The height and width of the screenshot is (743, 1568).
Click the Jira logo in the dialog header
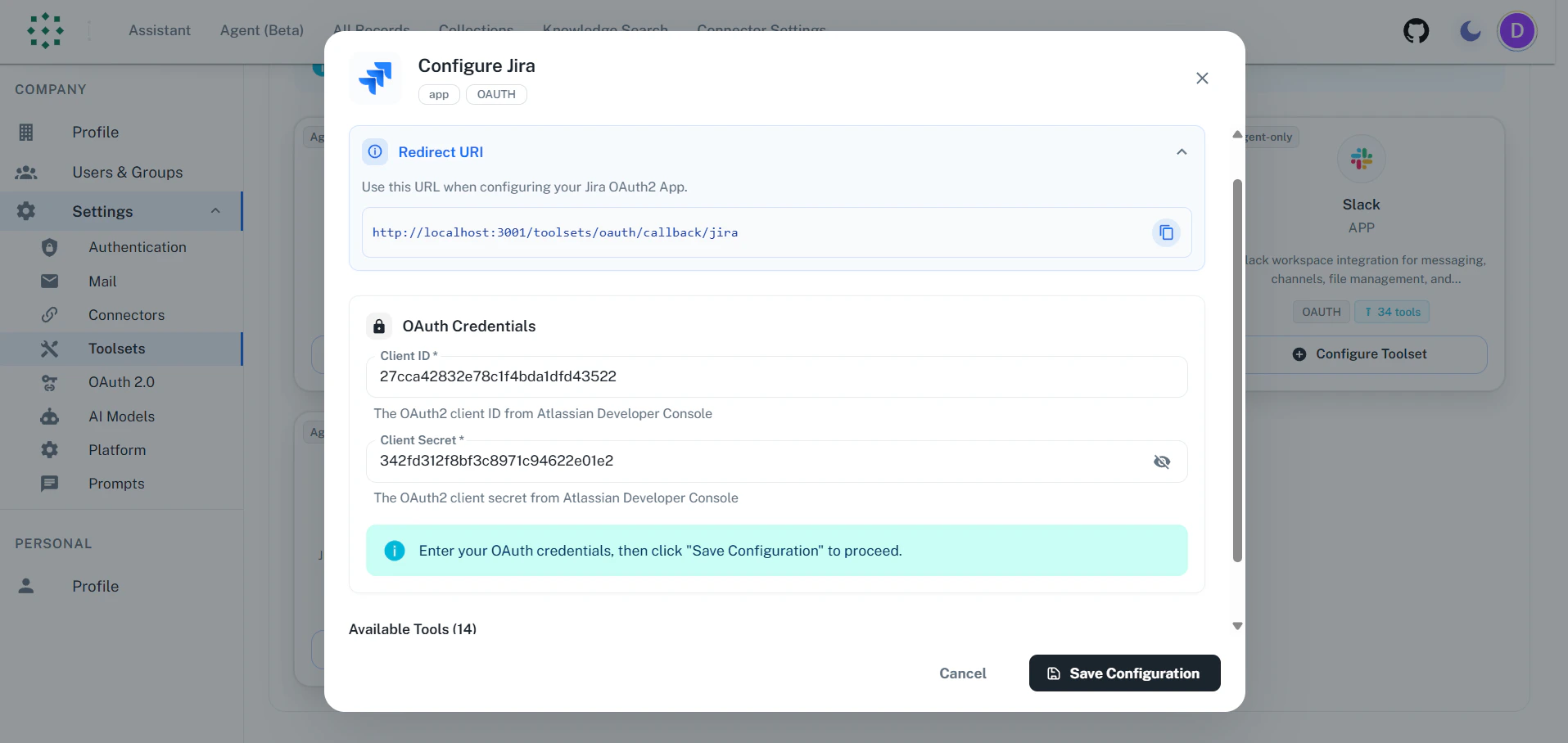(x=376, y=78)
